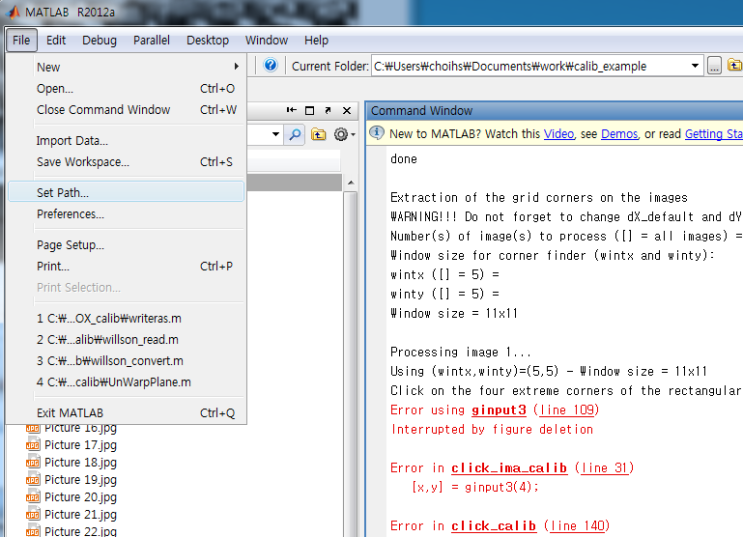
Task: Select Picture 18.jpg in file list
Action: (80, 463)
